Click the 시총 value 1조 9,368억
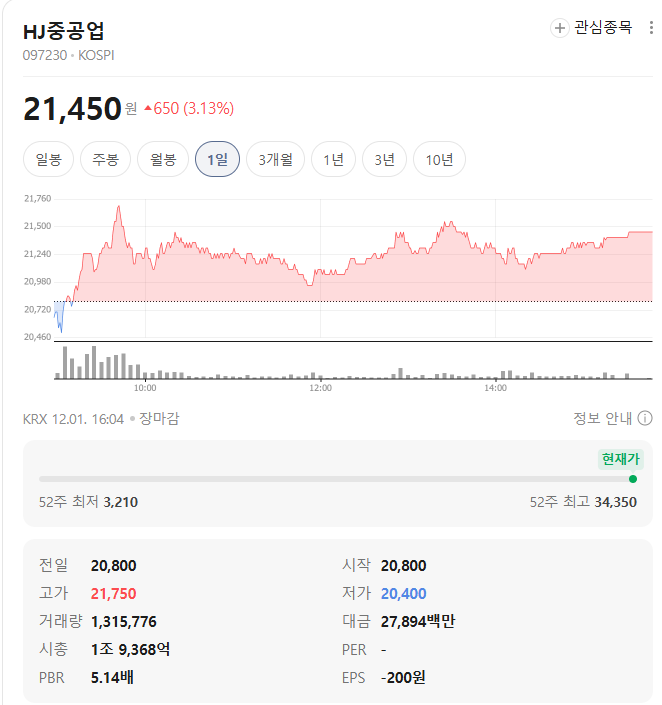The height and width of the screenshot is (705, 662). point(130,649)
